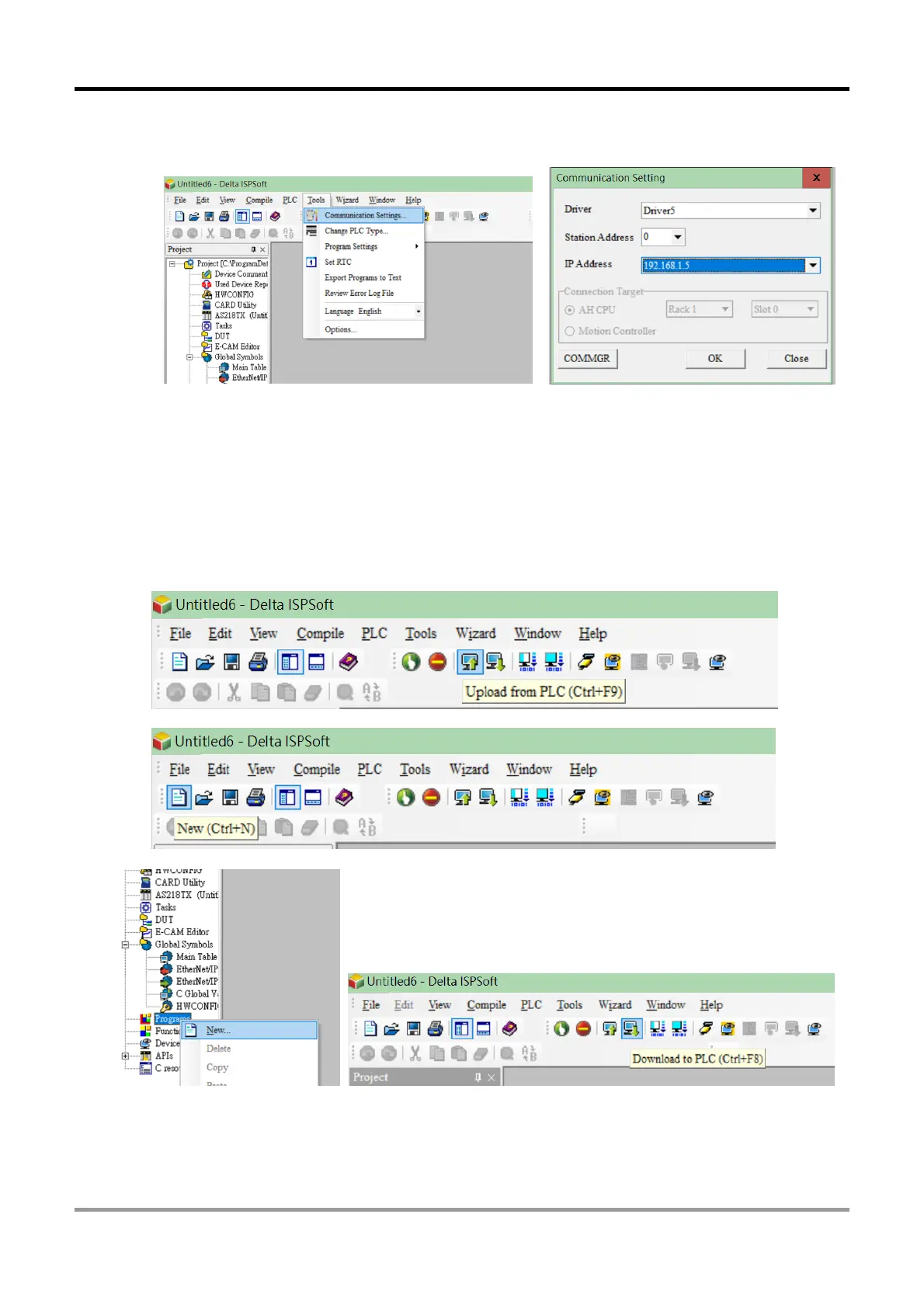The height and width of the screenshot is (1308, 924).
Task: Click OK in Communication Setting dialog
Action: [x=715, y=359]
